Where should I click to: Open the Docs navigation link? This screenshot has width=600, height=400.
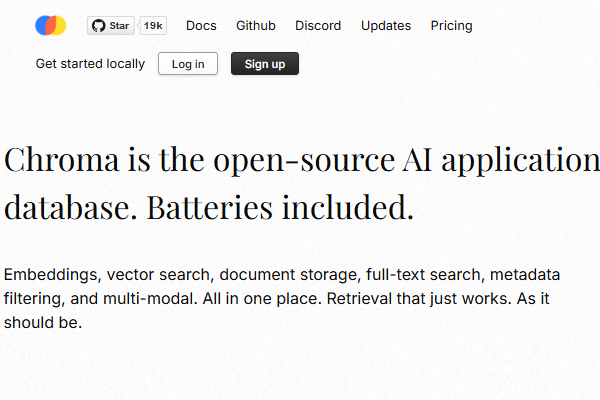point(201,26)
